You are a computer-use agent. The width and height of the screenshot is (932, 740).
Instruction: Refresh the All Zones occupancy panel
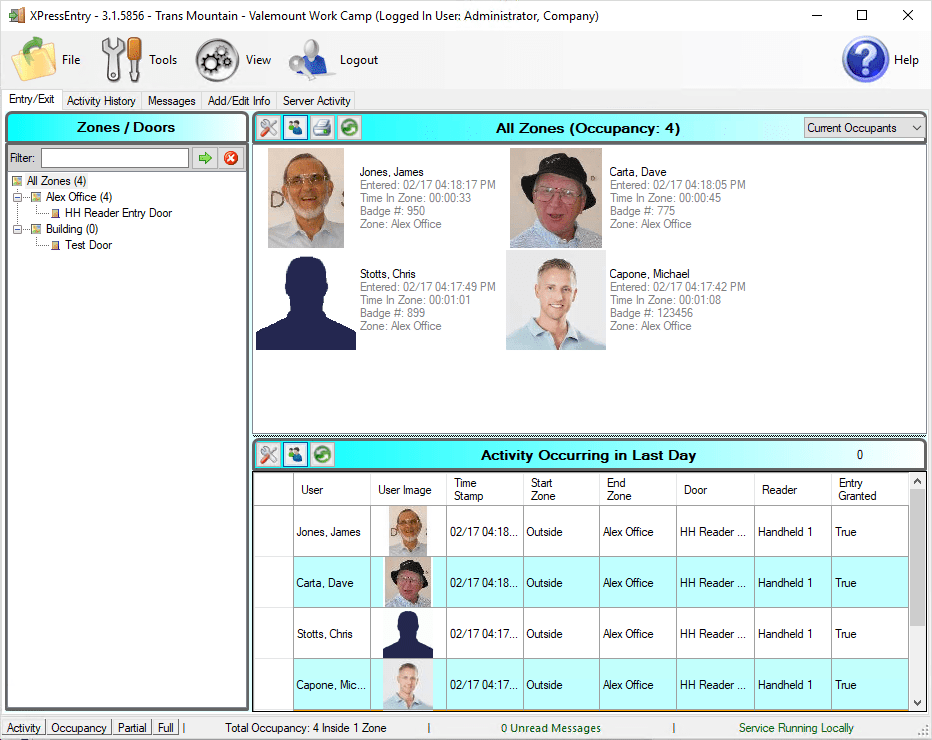[349, 128]
